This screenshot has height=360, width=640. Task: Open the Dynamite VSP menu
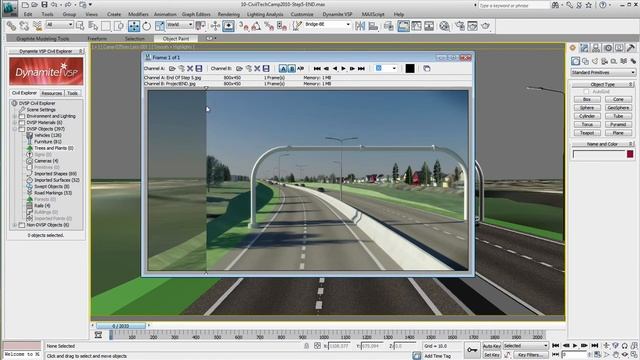click(x=337, y=14)
